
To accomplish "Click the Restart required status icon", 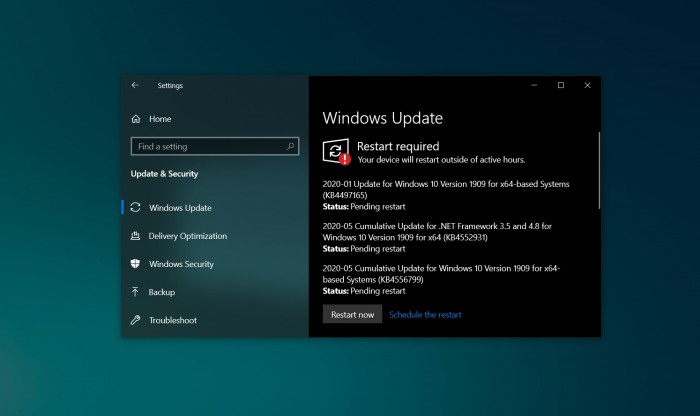I will click(x=336, y=151).
